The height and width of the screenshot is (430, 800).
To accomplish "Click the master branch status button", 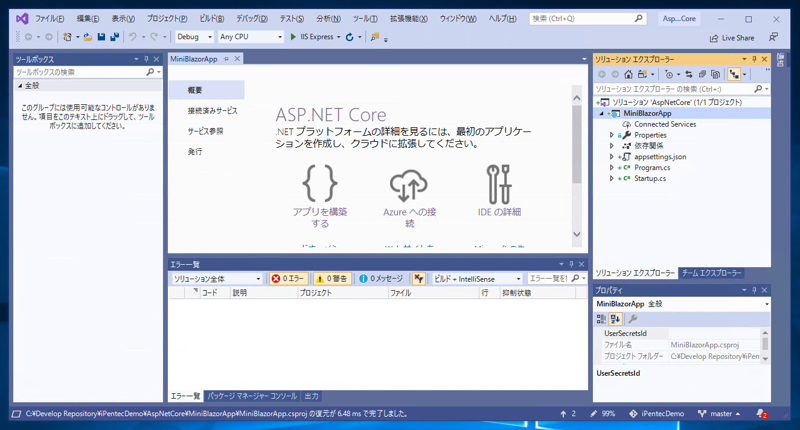I will pos(719,414).
